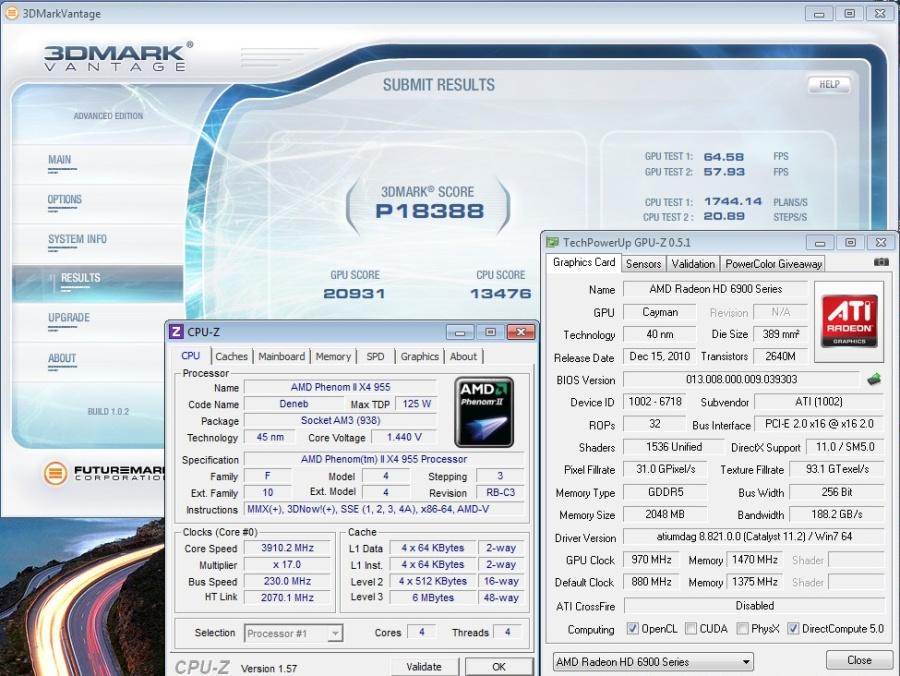Viewport: 900px width, 676px height.
Task: Open the MAIN section in 3DMark sidebar
Action: coord(60,160)
